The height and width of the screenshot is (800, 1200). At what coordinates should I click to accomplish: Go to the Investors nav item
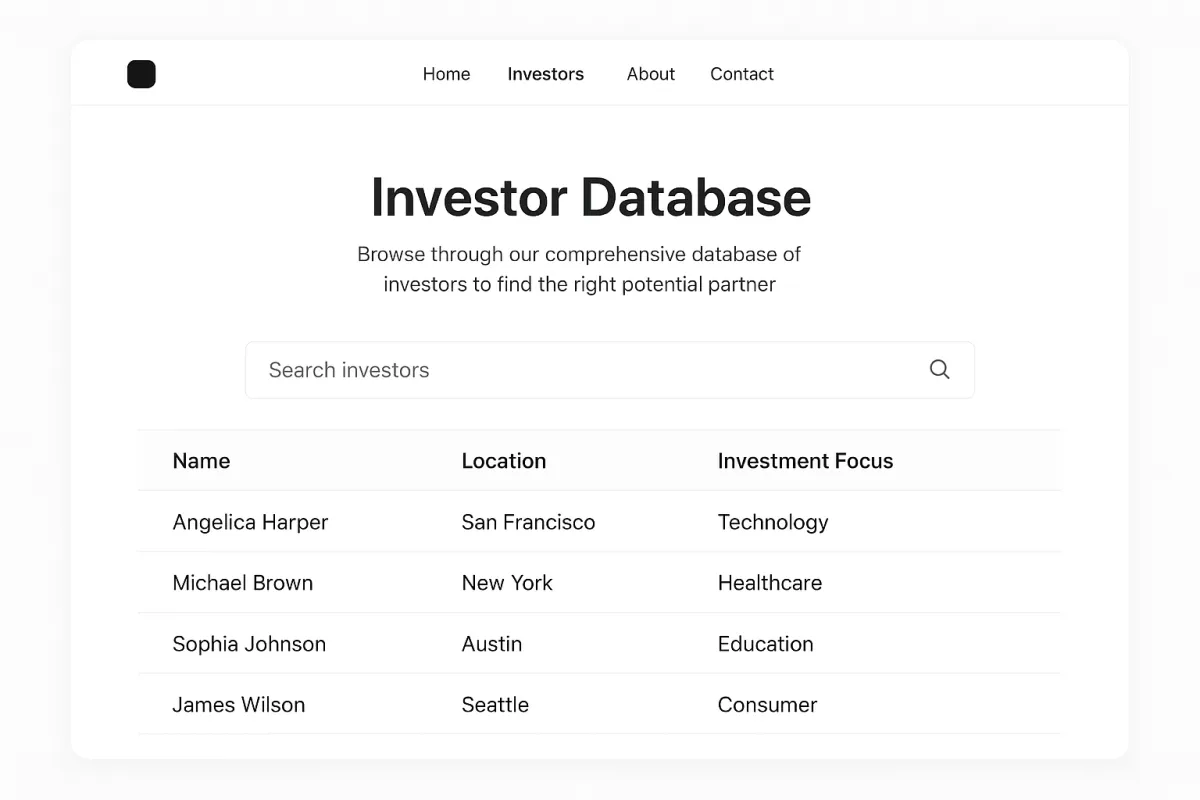[x=545, y=74]
